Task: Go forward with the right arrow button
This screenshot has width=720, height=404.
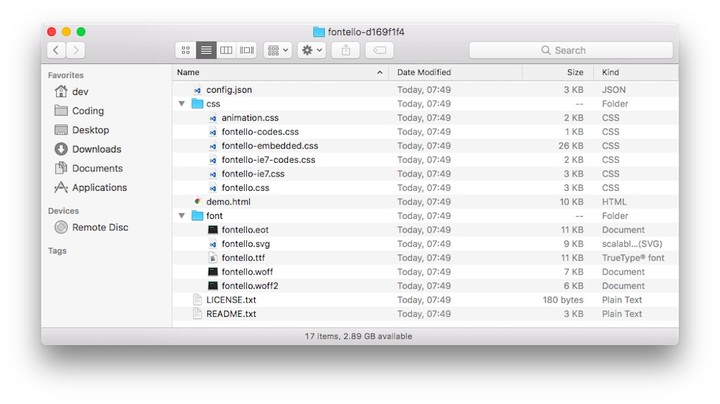Action: (76, 50)
